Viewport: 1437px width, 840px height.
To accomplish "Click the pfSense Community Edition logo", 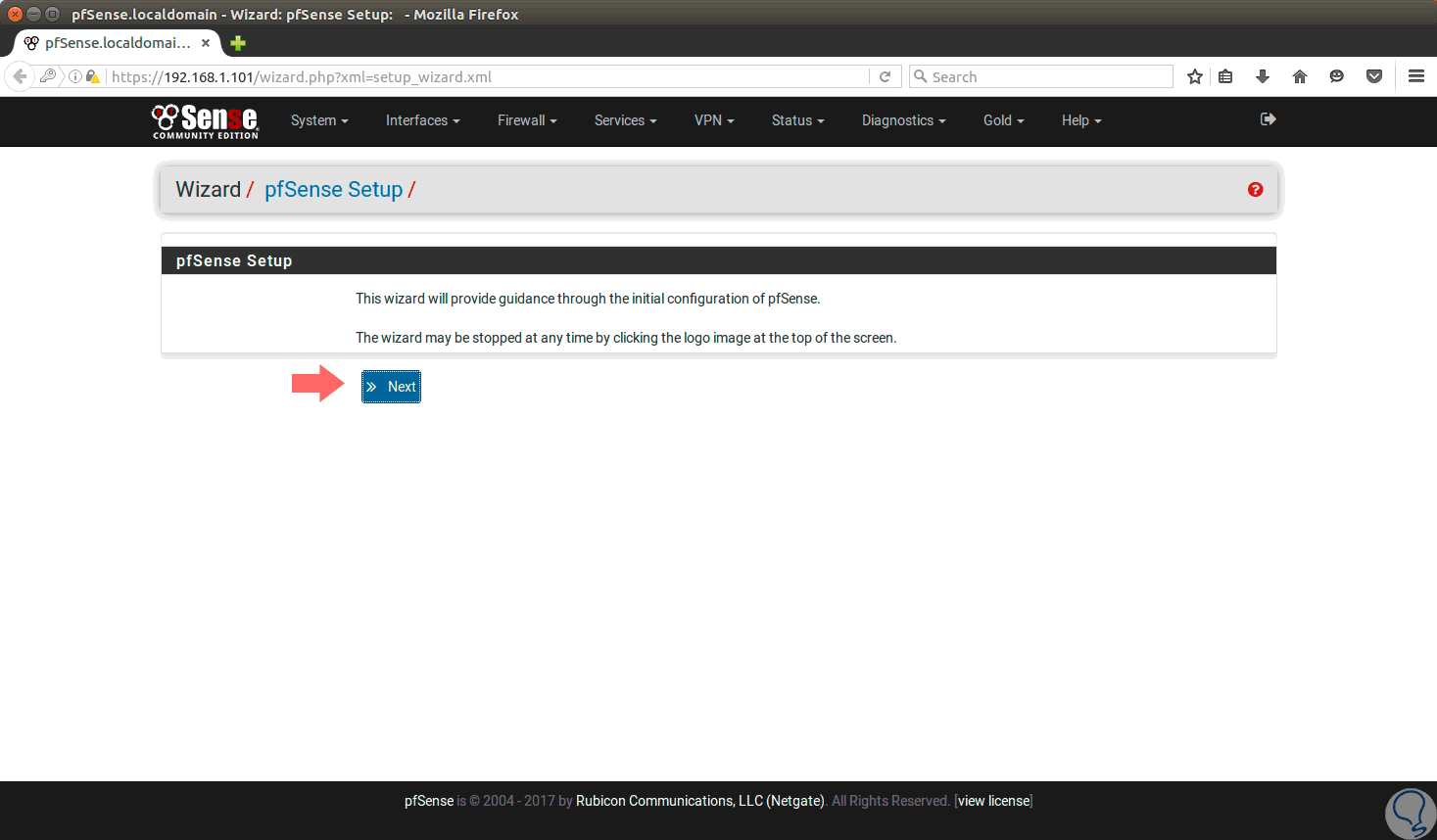I will click(x=205, y=121).
